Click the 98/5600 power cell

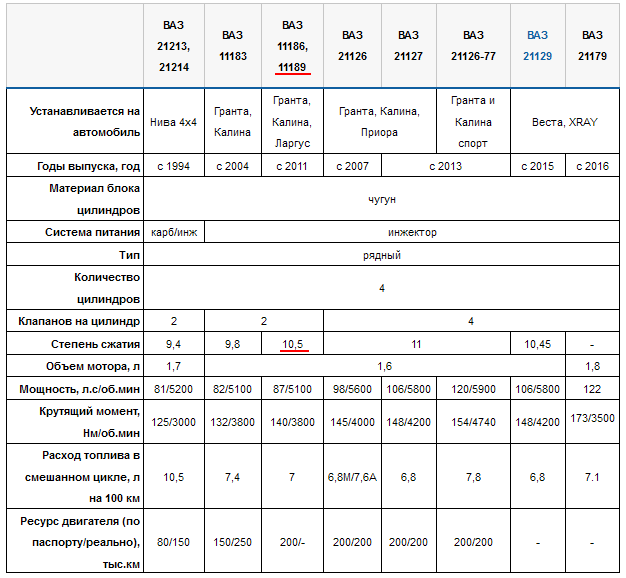(x=352, y=388)
